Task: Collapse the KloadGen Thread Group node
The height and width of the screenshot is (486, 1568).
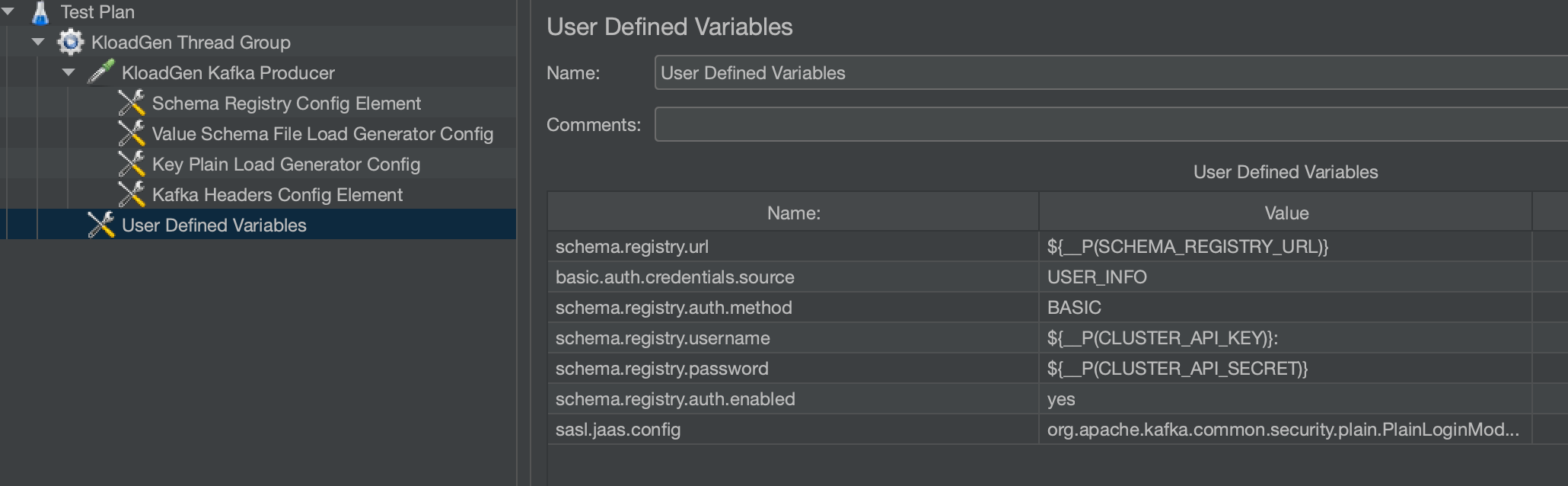Action: (38, 42)
